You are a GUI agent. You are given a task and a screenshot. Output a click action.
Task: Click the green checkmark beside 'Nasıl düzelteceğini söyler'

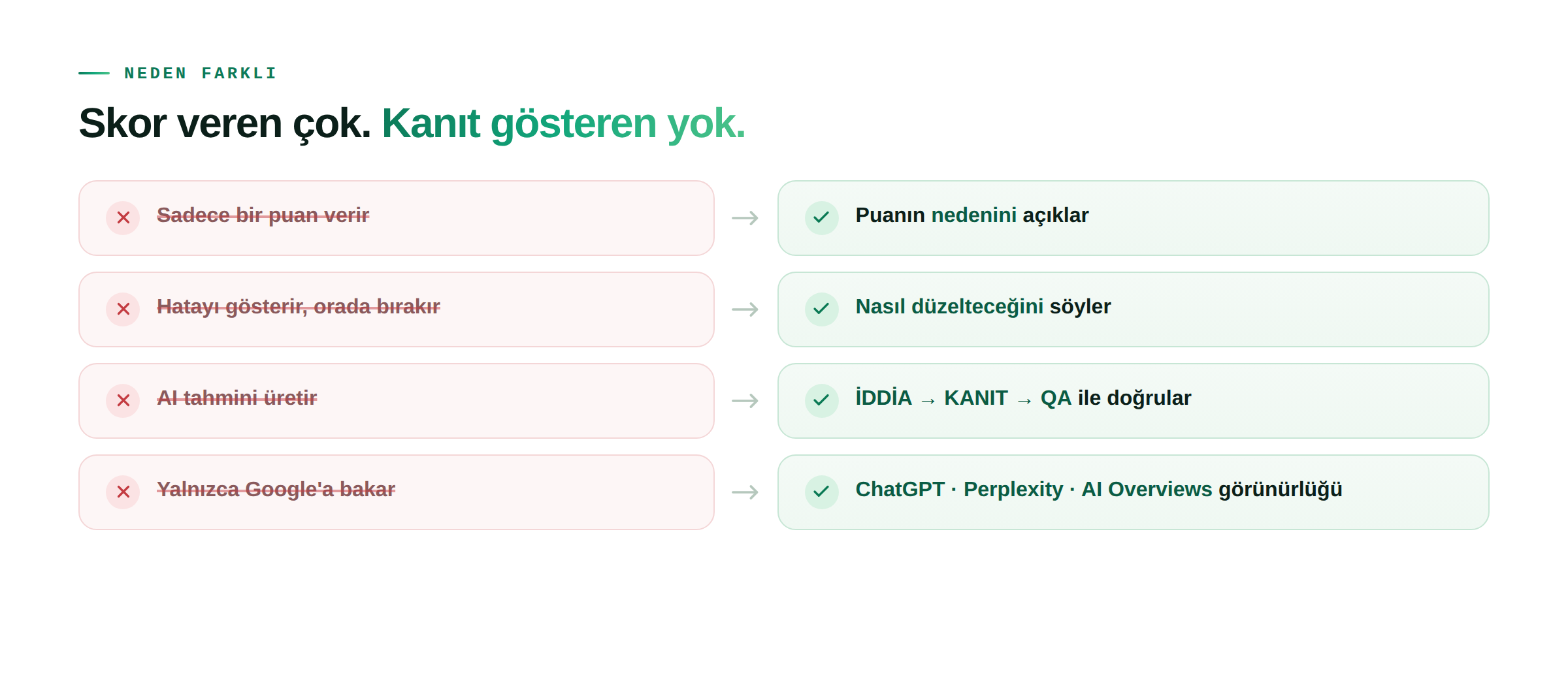(x=821, y=309)
